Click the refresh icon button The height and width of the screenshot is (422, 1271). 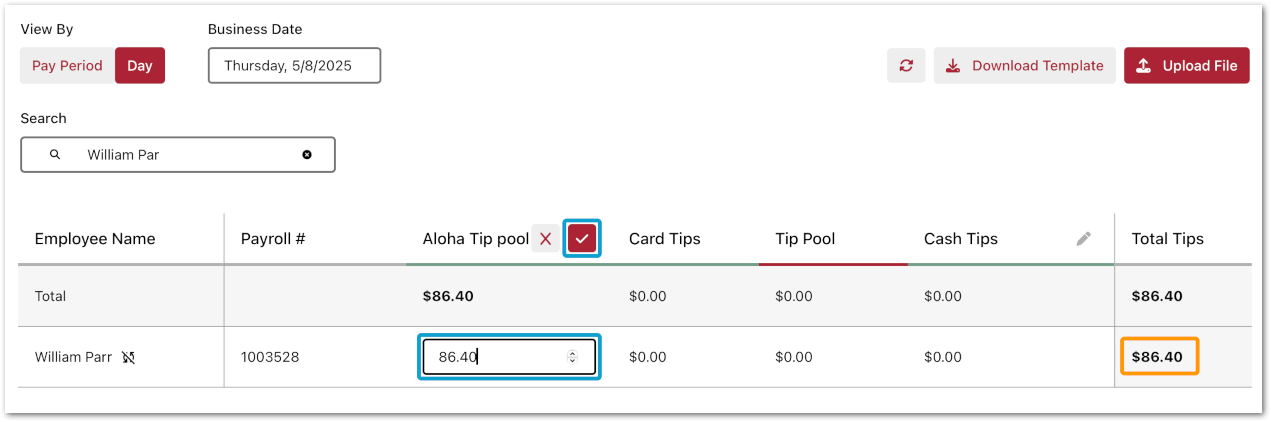[906, 66]
